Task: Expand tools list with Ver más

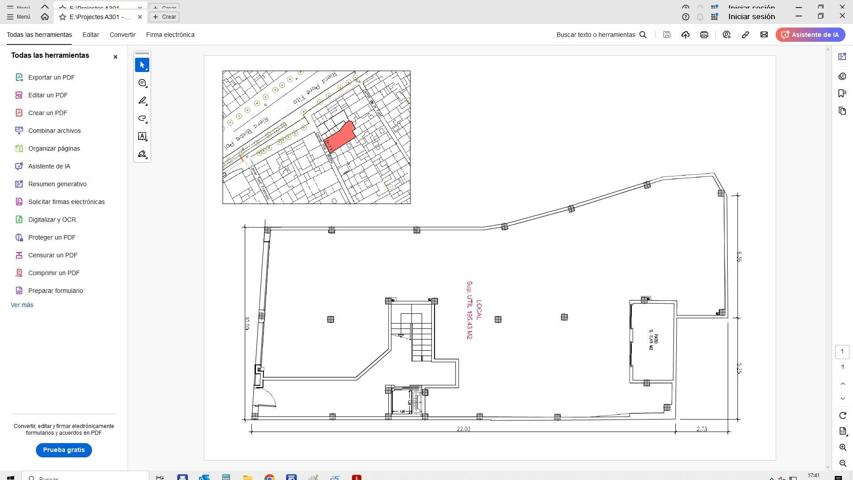Action: [22, 305]
